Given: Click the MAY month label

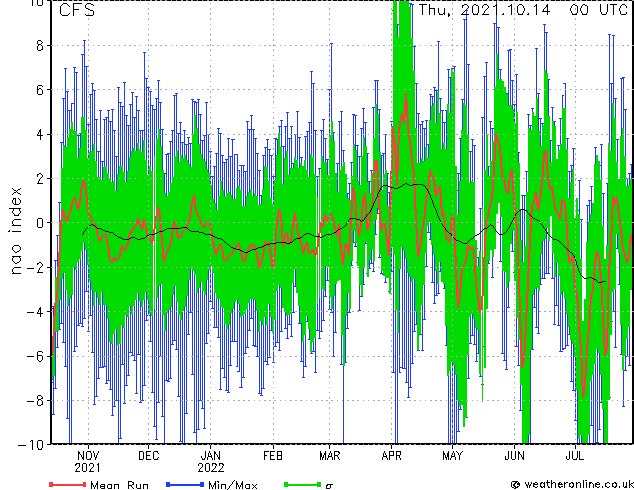Looking at the screenshot, I should (x=452, y=456).
